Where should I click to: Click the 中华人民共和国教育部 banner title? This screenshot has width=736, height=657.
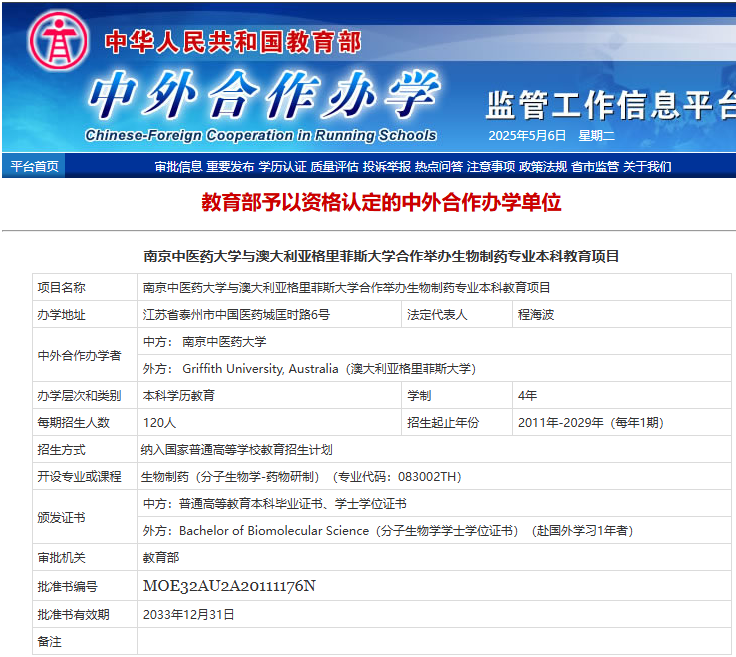pyautogui.click(x=233, y=42)
